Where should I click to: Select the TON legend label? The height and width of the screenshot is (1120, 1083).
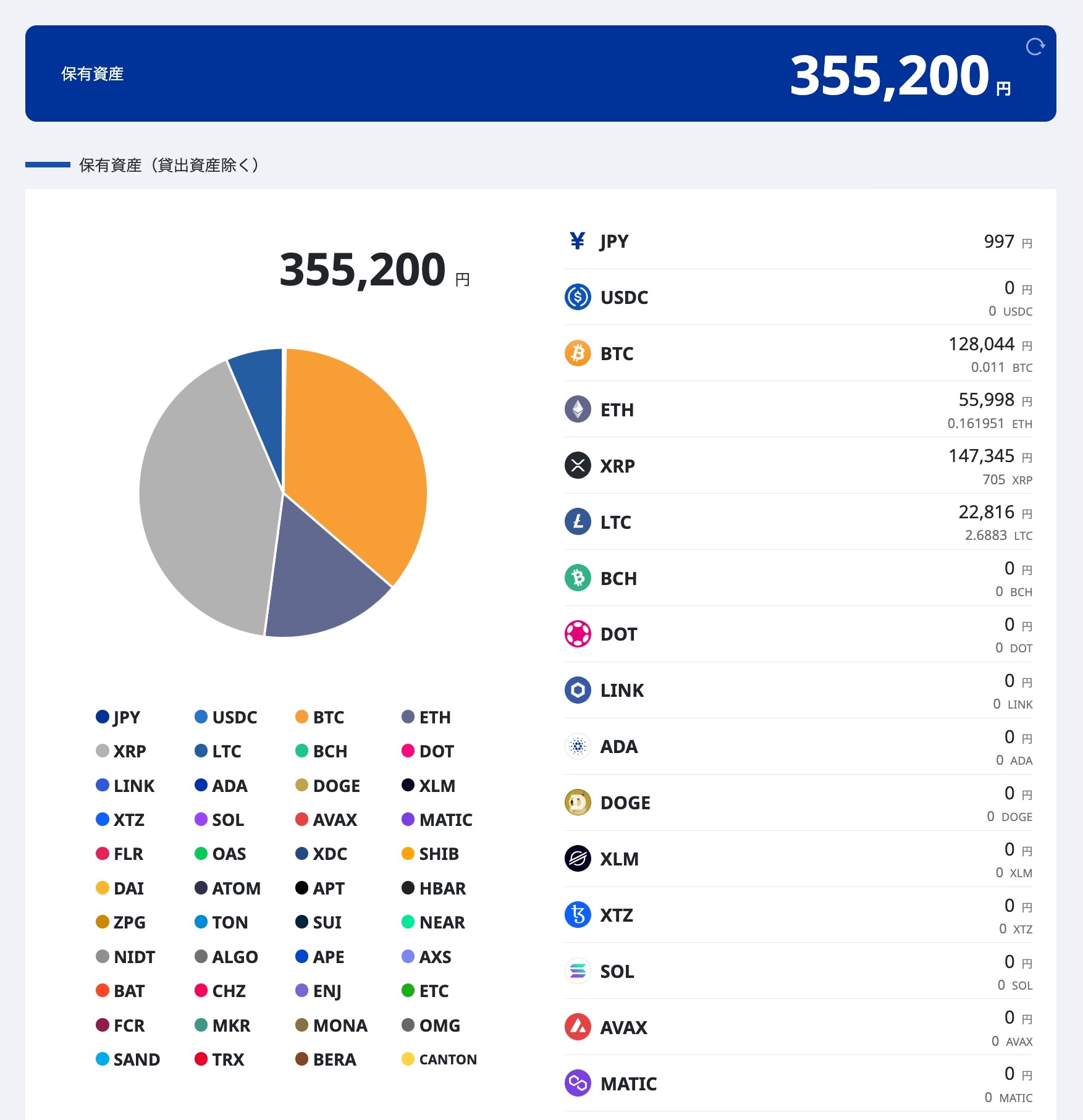pyautogui.click(x=230, y=922)
